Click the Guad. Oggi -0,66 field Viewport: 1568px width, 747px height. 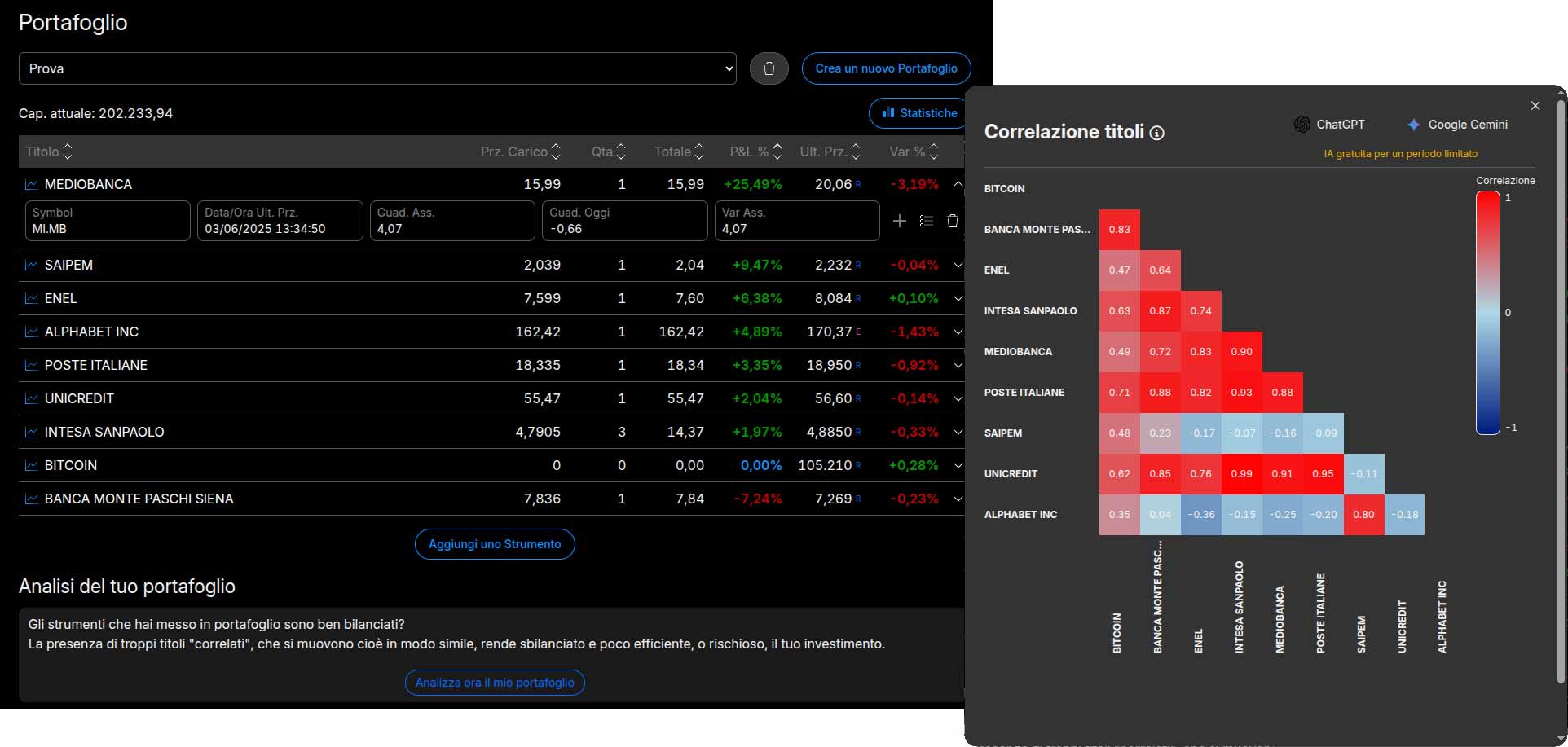(625, 221)
